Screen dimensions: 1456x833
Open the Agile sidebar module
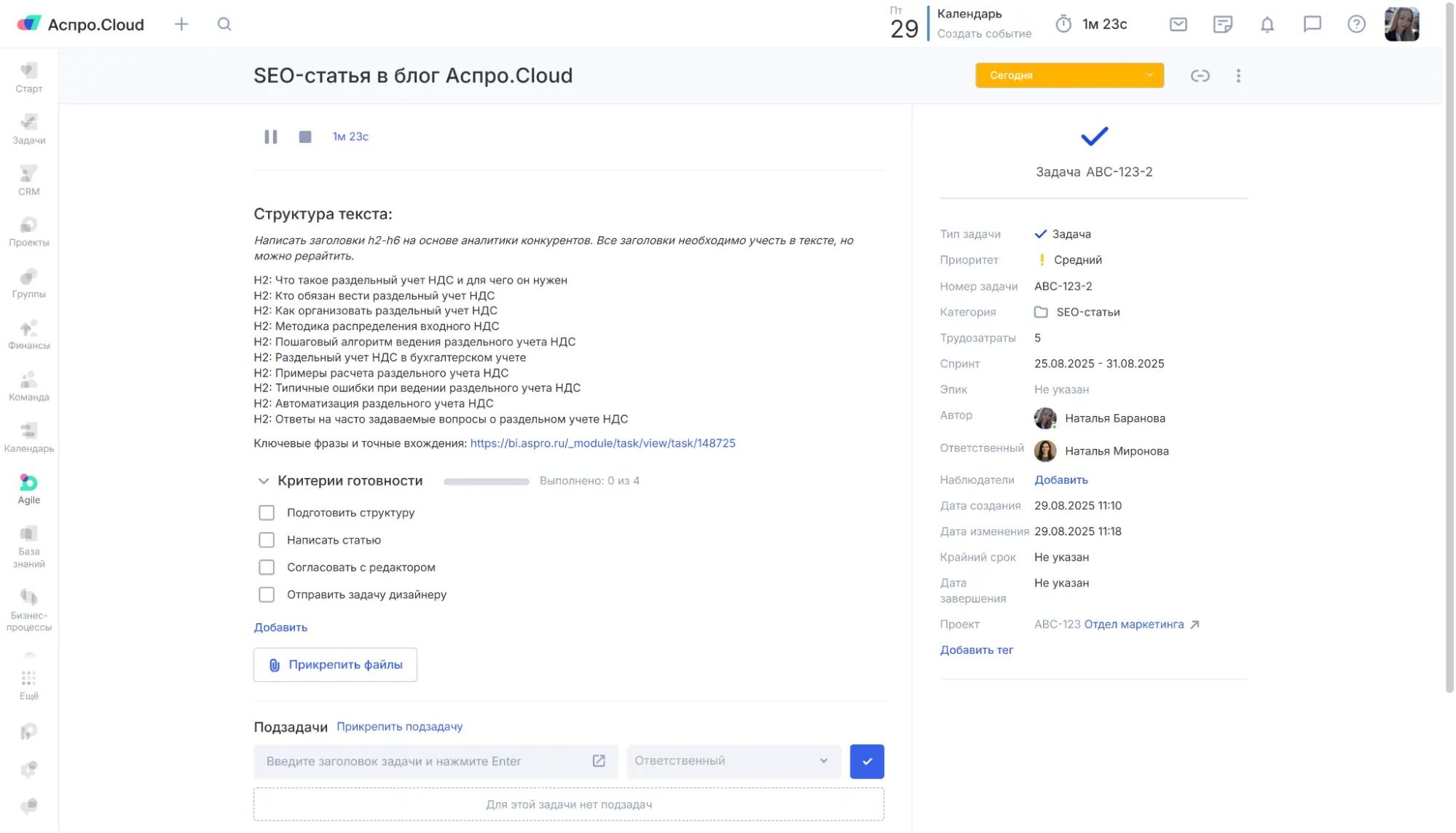(29, 490)
